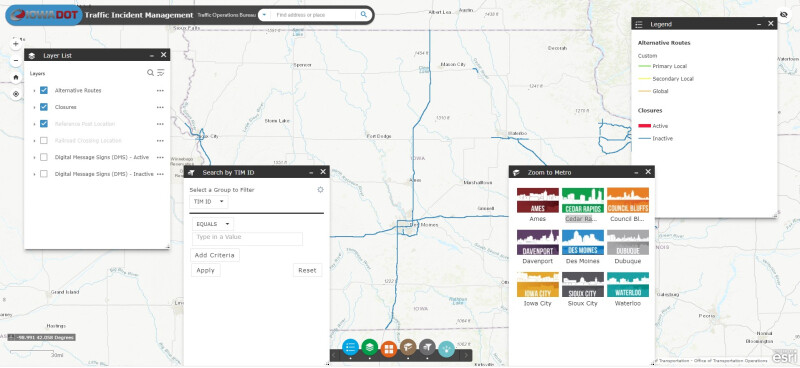Zoom in on the map
800x368 pixels.
click(16, 44)
